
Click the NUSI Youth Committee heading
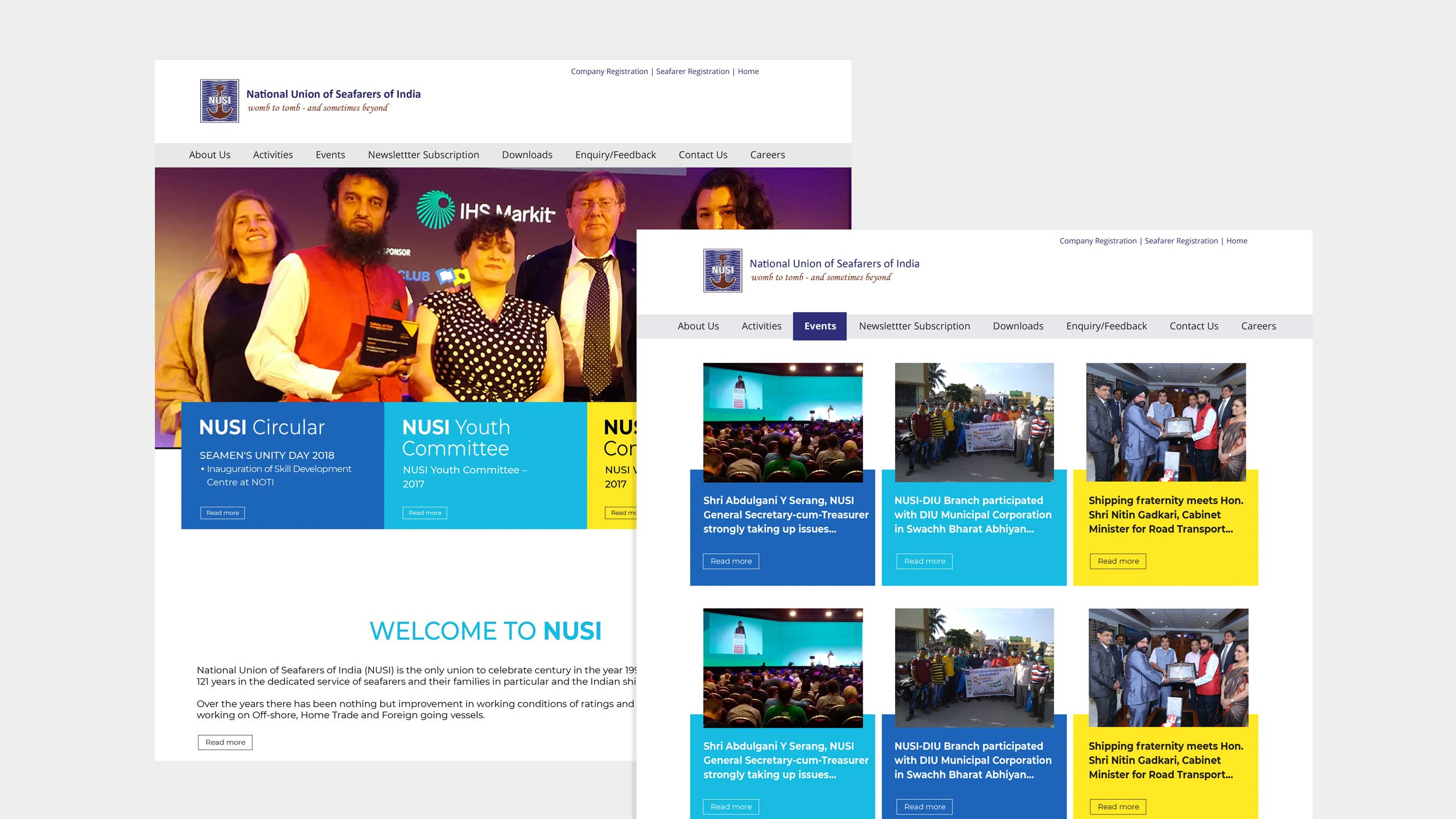456,438
